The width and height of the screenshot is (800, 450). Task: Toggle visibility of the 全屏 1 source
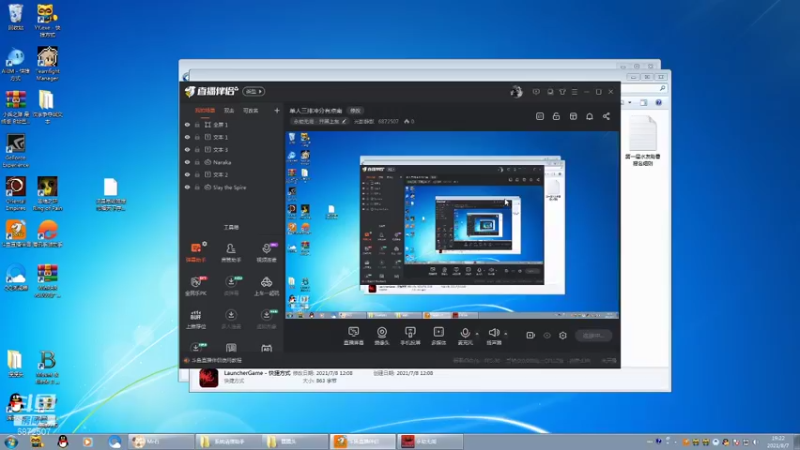tap(187, 124)
